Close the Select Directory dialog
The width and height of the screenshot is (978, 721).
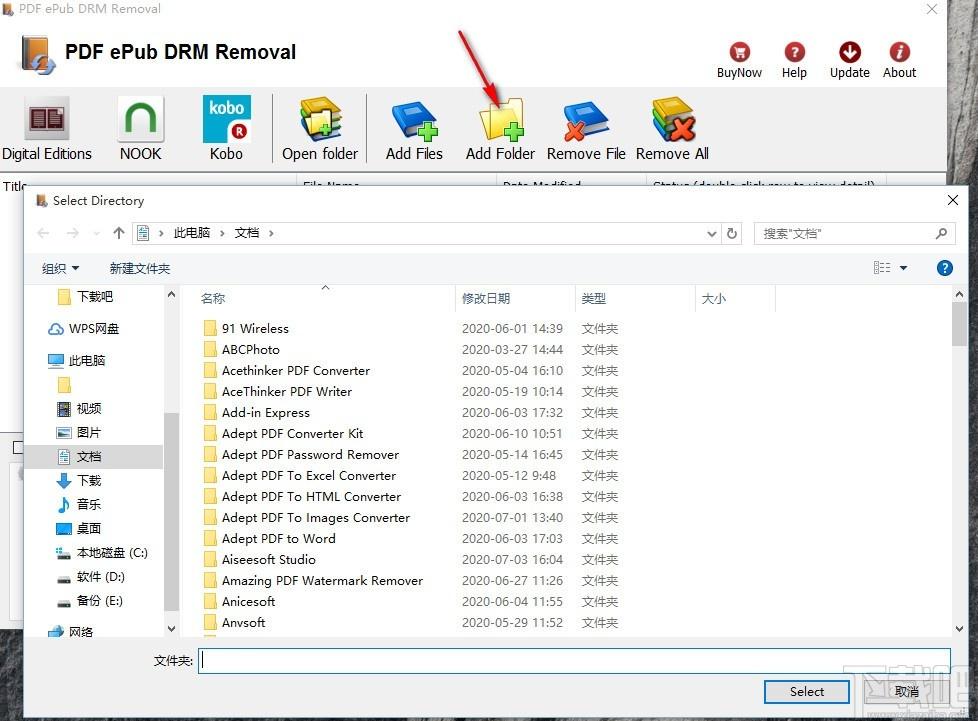(x=952, y=200)
